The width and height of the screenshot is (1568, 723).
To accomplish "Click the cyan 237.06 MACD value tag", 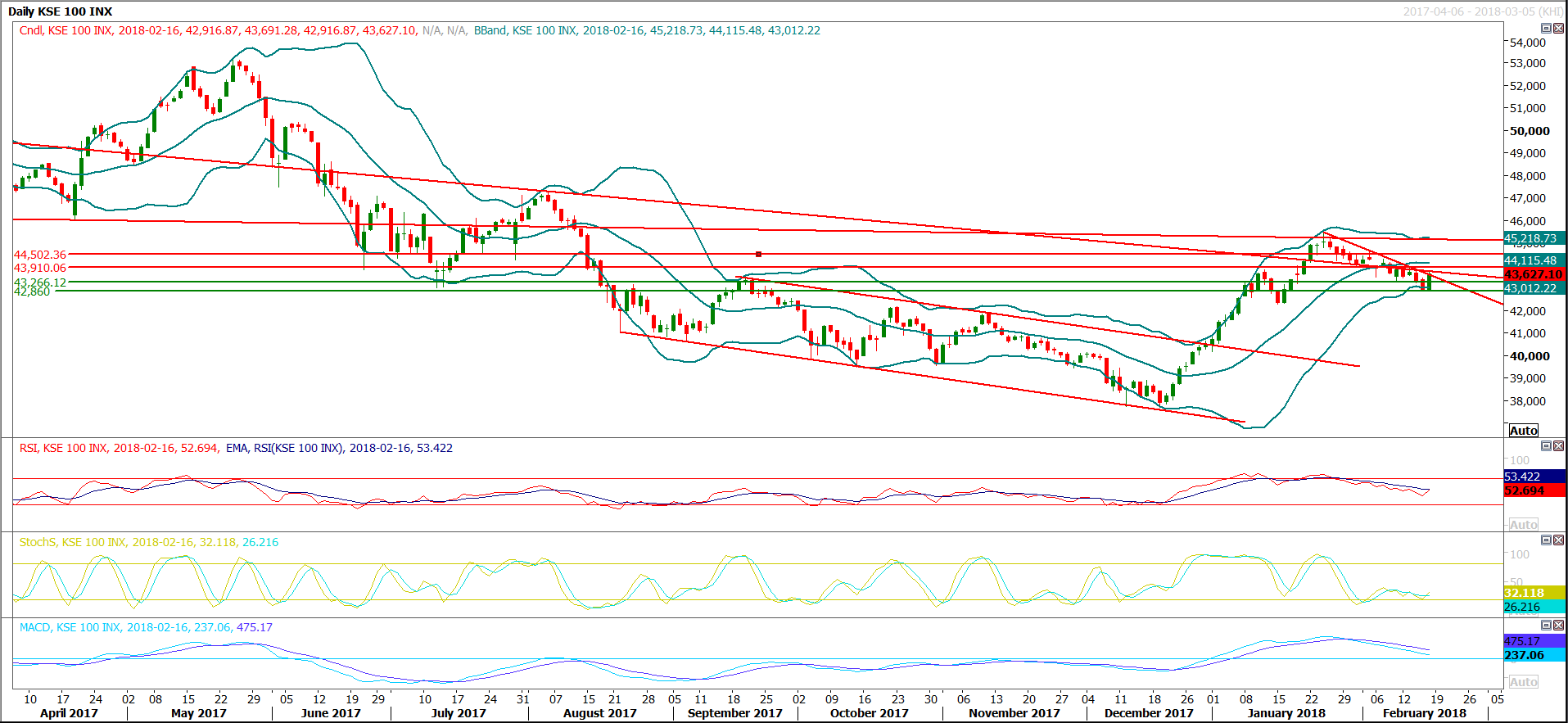I will pyautogui.click(x=1534, y=655).
